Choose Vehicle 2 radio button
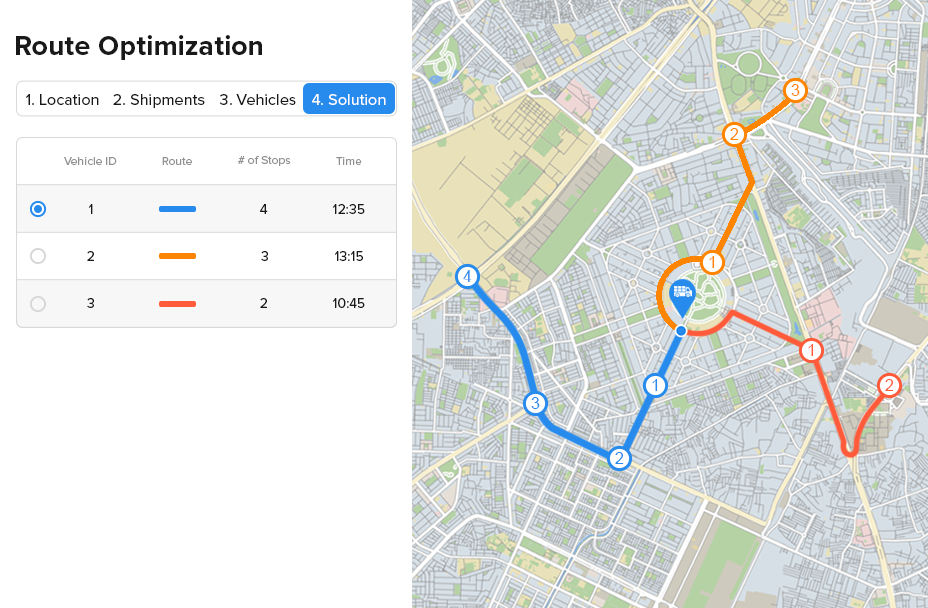Screen dimensions: 928x608 (38, 256)
